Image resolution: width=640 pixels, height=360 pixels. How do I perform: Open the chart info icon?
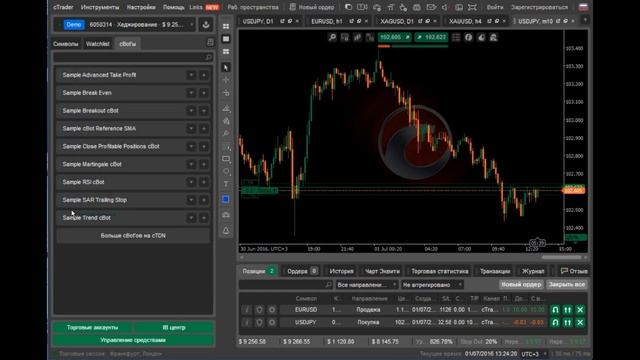click(x=469, y=38)
